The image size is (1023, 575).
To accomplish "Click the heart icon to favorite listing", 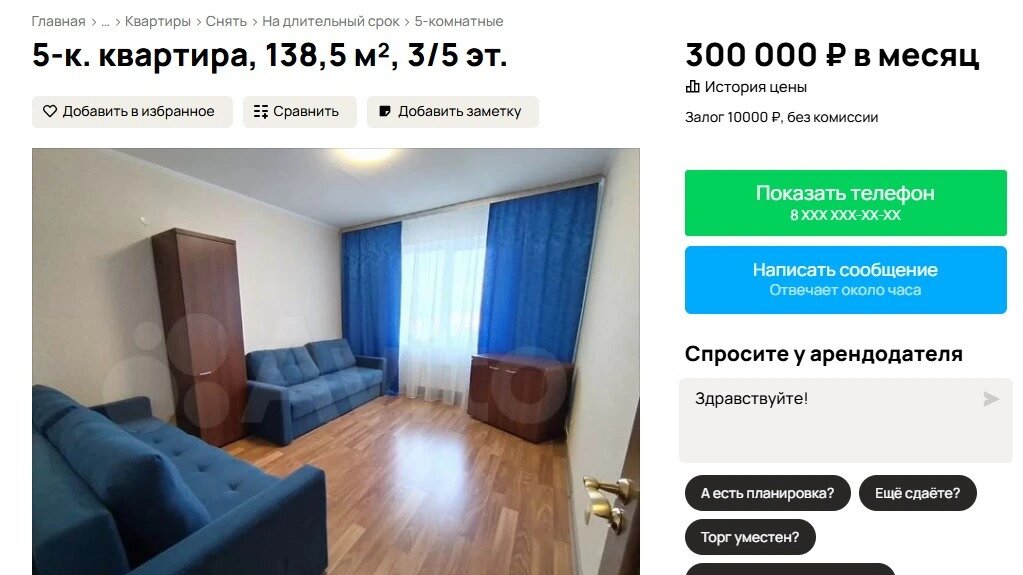I will 50,112.
